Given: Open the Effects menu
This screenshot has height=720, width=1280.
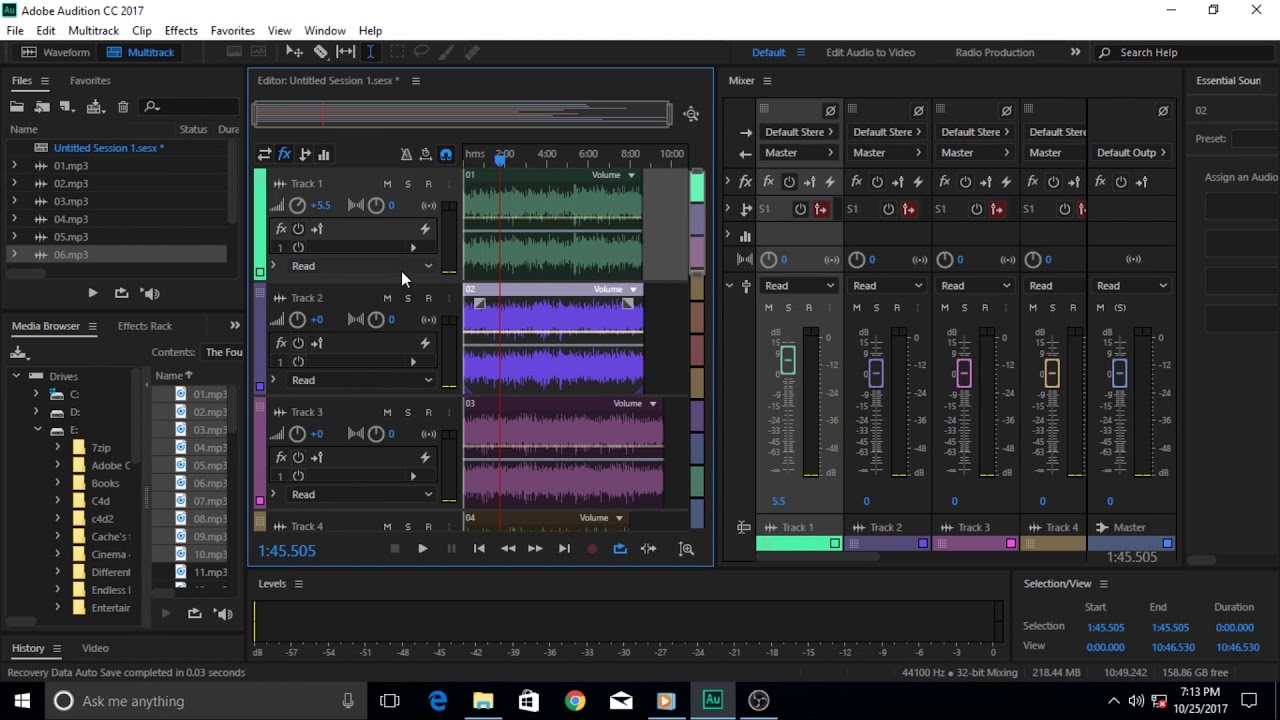Looking at the screenshot, I should (181, 31).
